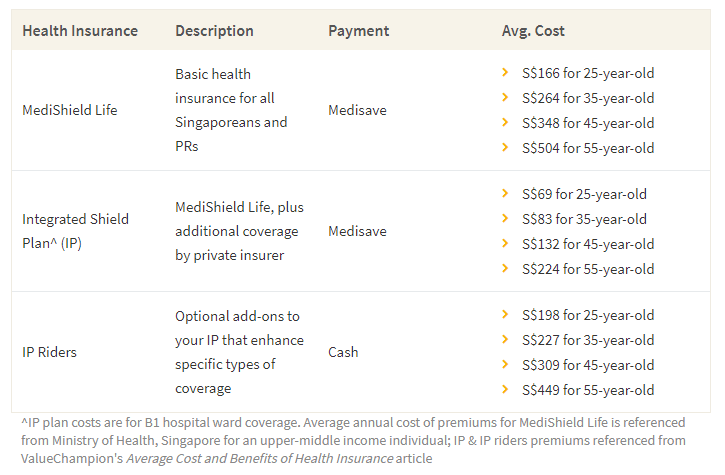Click the chevron bullet beside S$504 for 55-year-old

(506, 148)
